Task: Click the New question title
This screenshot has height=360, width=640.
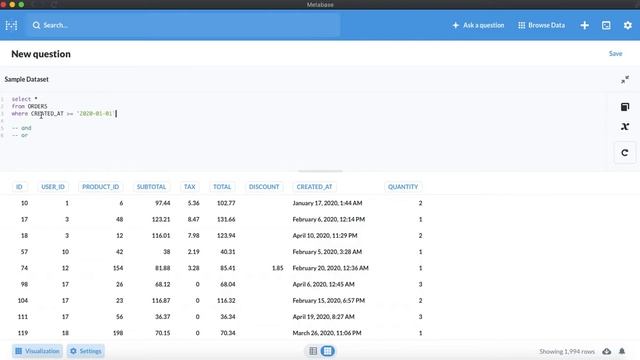Action: pos(41,54)
